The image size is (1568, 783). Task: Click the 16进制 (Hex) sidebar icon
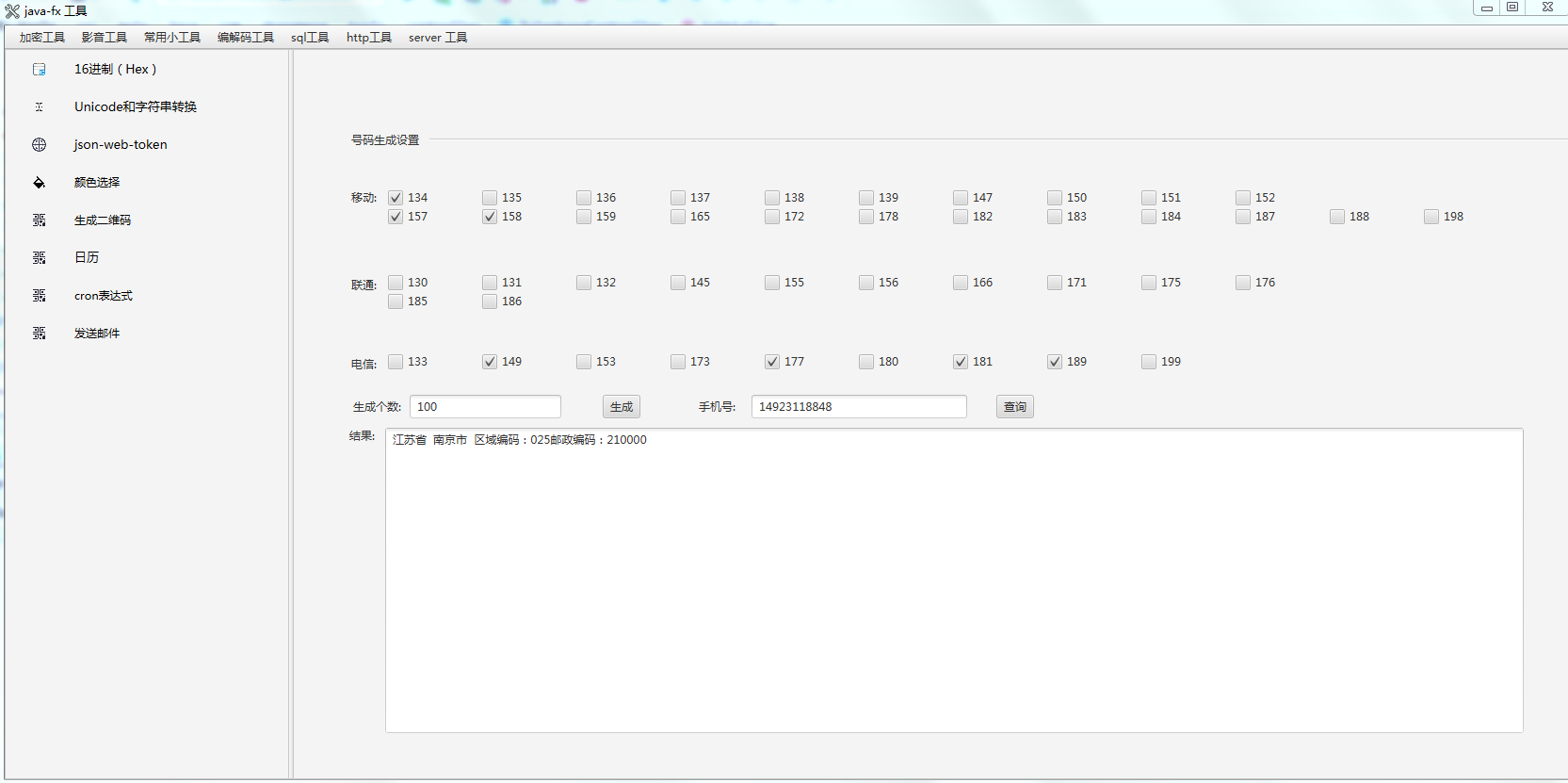click(39, 70)
